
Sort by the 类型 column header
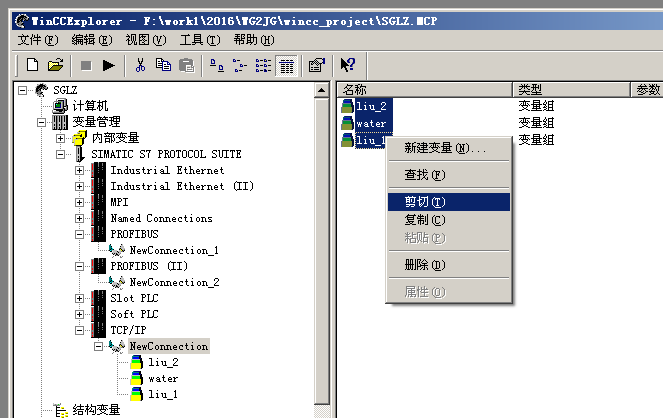click(571, 90)
